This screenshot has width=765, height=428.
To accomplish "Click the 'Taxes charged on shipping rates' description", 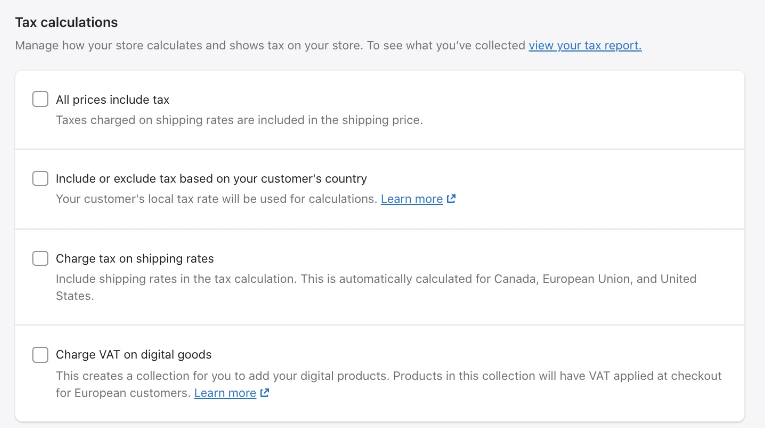I will tap(239, 120).
